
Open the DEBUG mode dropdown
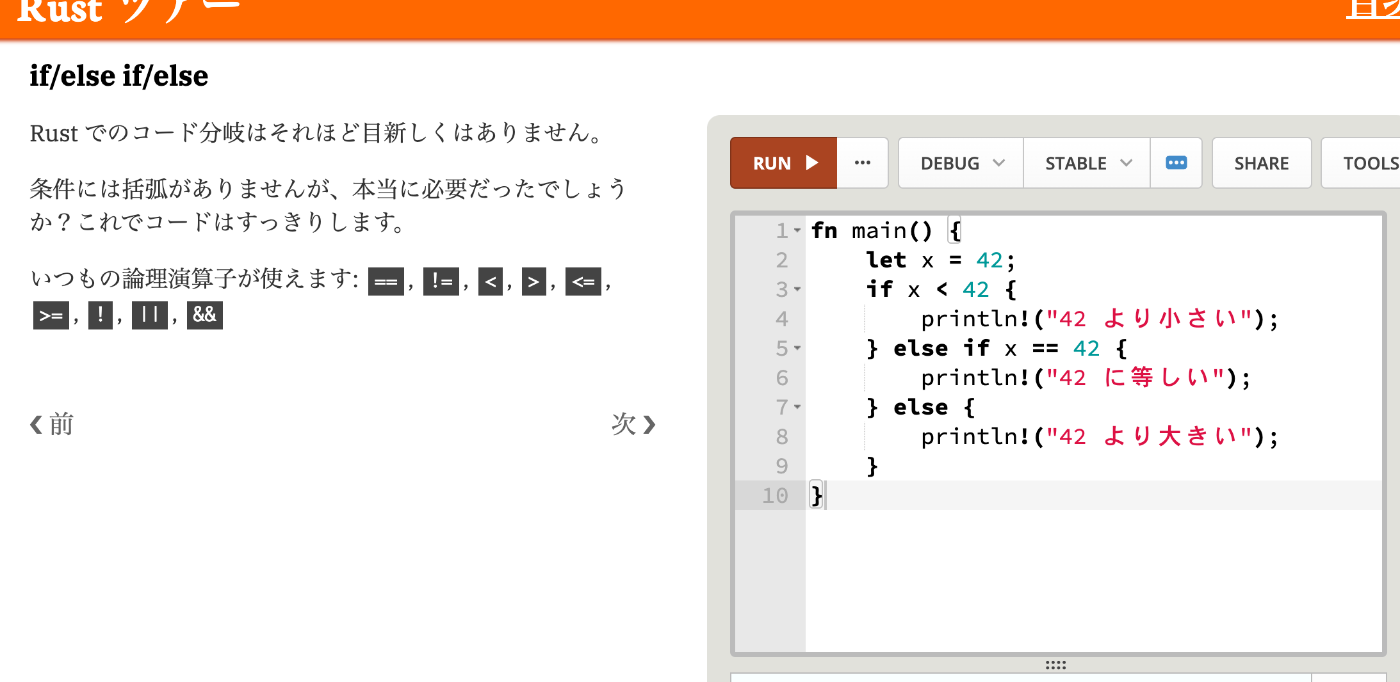tap(961, 163)
